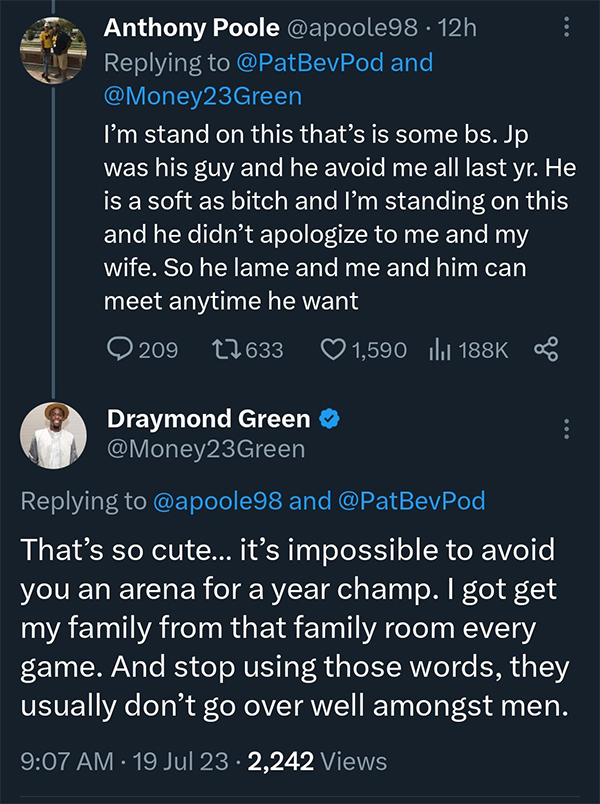Like Anthony Poole's tweet with heart icon
The image size is (600, 804).
(332, 350)
